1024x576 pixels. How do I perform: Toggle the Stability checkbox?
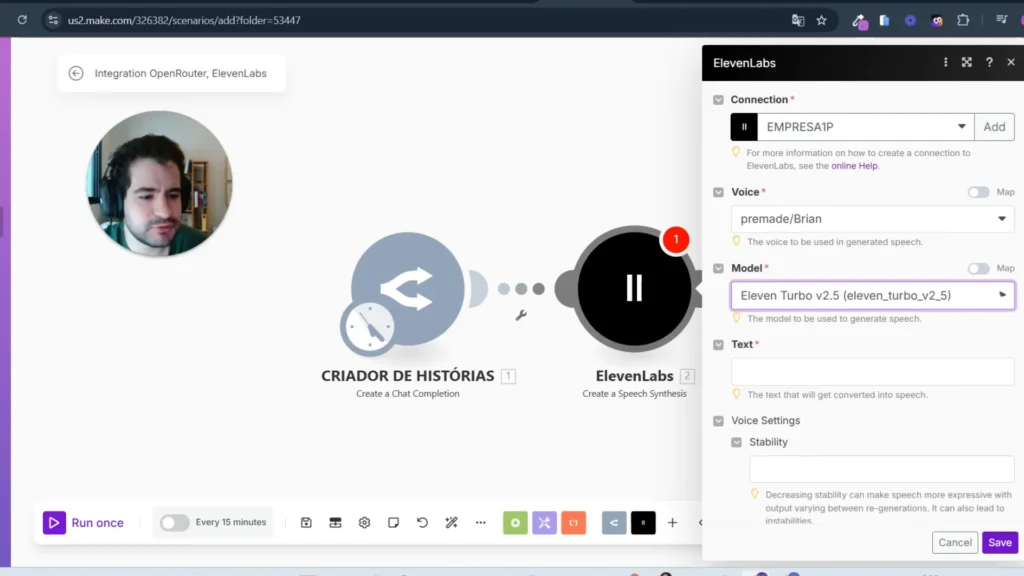tap(737, 442)
